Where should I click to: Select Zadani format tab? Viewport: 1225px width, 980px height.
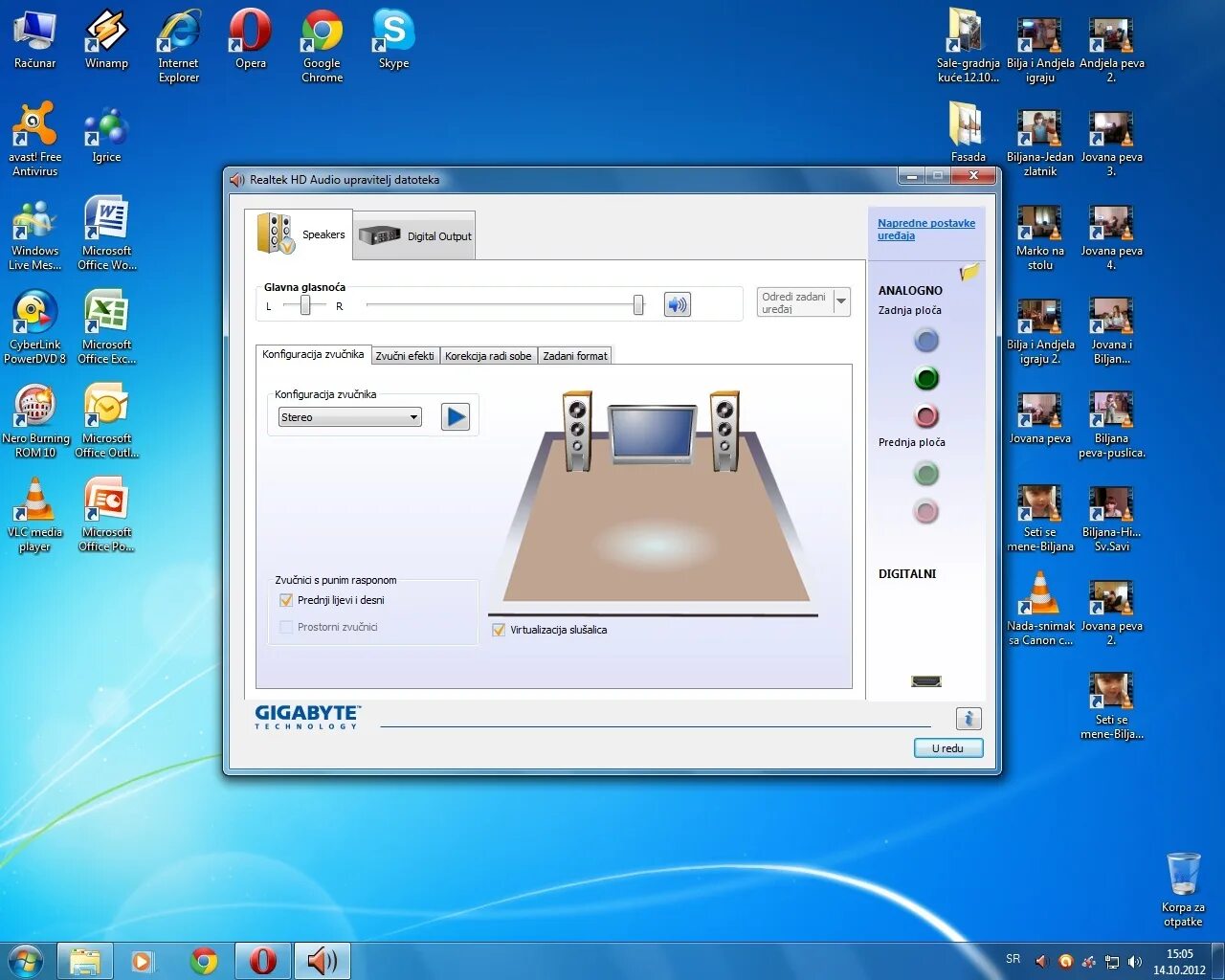tap(574, 356)
